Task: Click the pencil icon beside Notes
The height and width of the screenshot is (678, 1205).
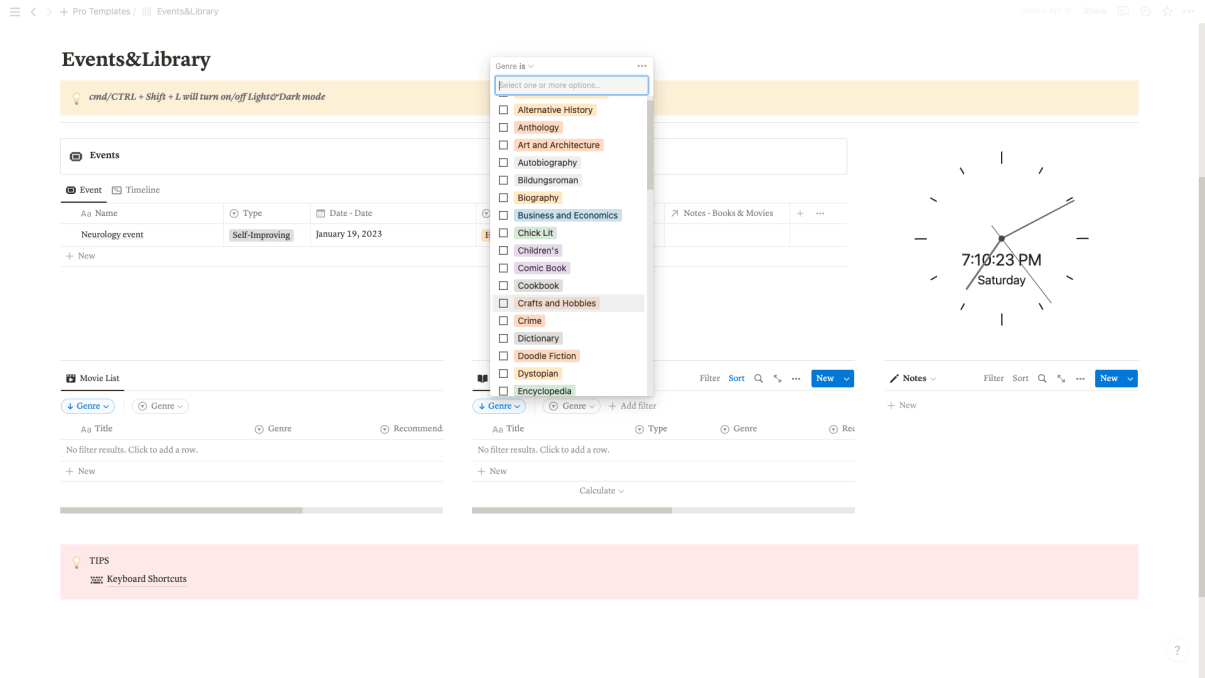Action: click(894, 379)
